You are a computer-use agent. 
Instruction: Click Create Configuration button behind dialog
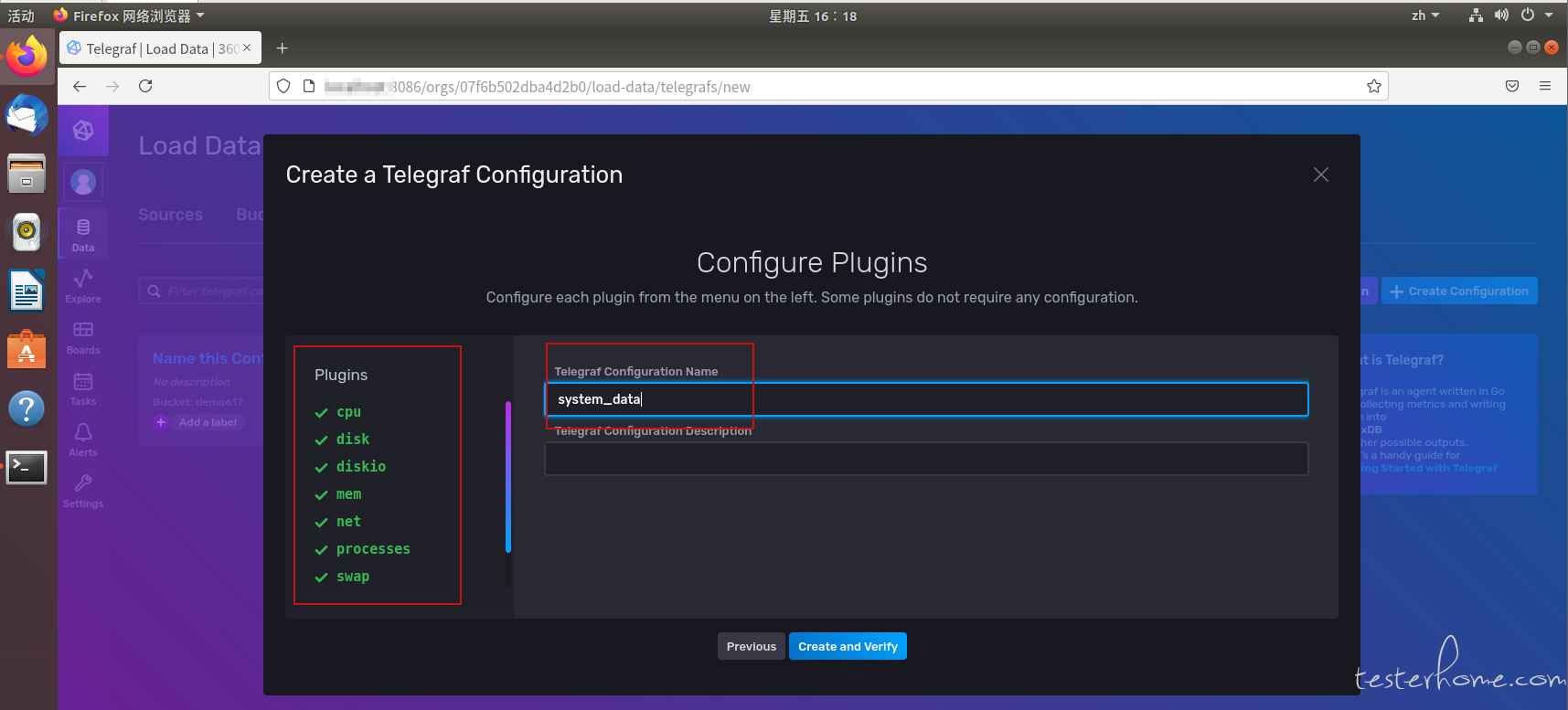[1459, 291]
